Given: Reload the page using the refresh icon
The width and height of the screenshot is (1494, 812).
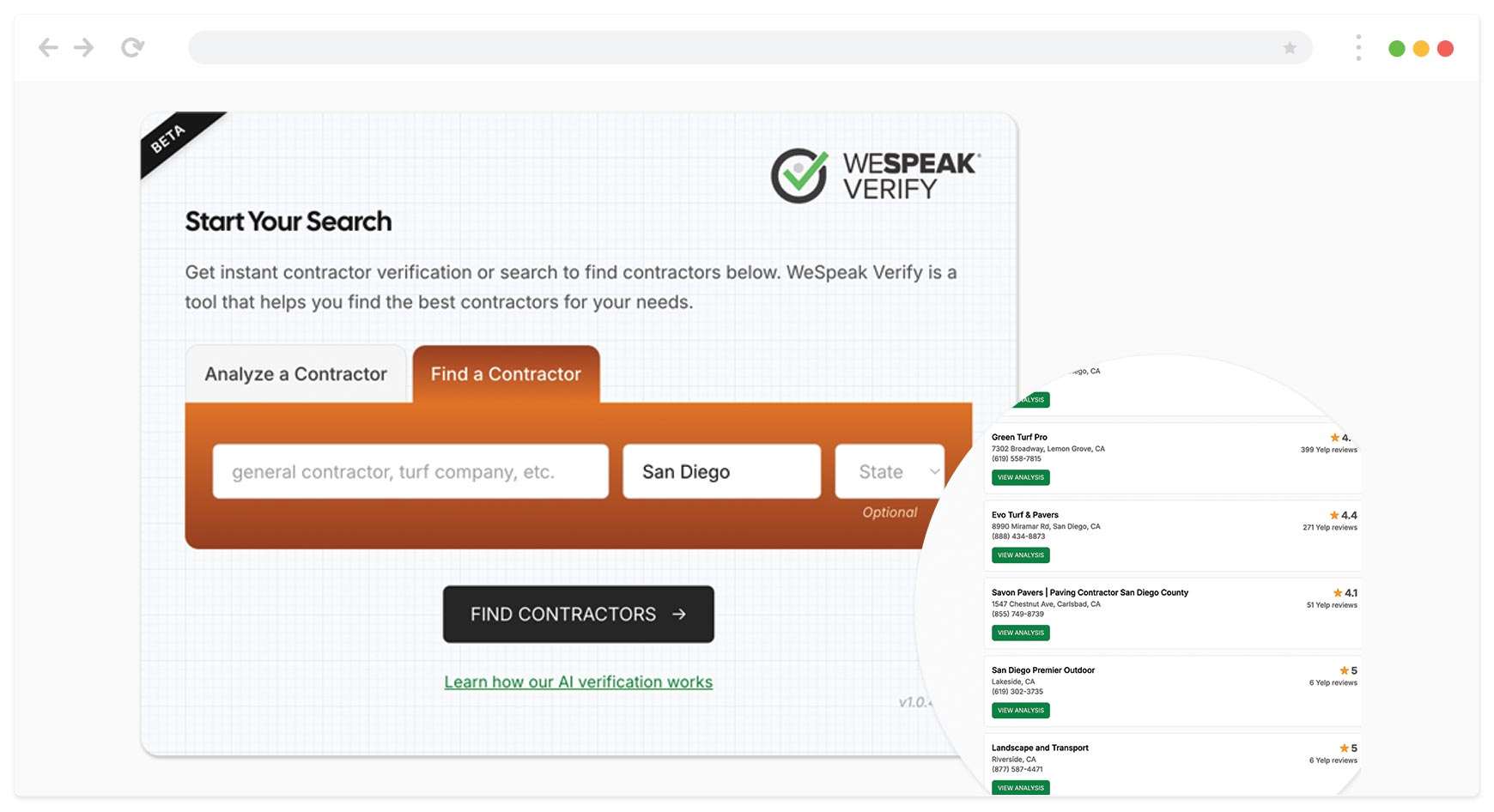Looking at the screenshot, I should pyautogui.click(x=134, y=47).
